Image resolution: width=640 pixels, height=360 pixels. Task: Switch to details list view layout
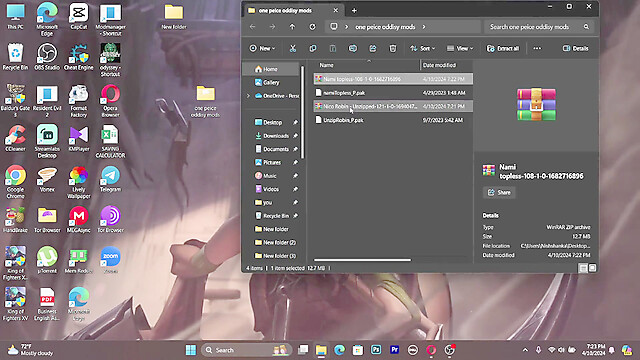(x=583, y=268)
